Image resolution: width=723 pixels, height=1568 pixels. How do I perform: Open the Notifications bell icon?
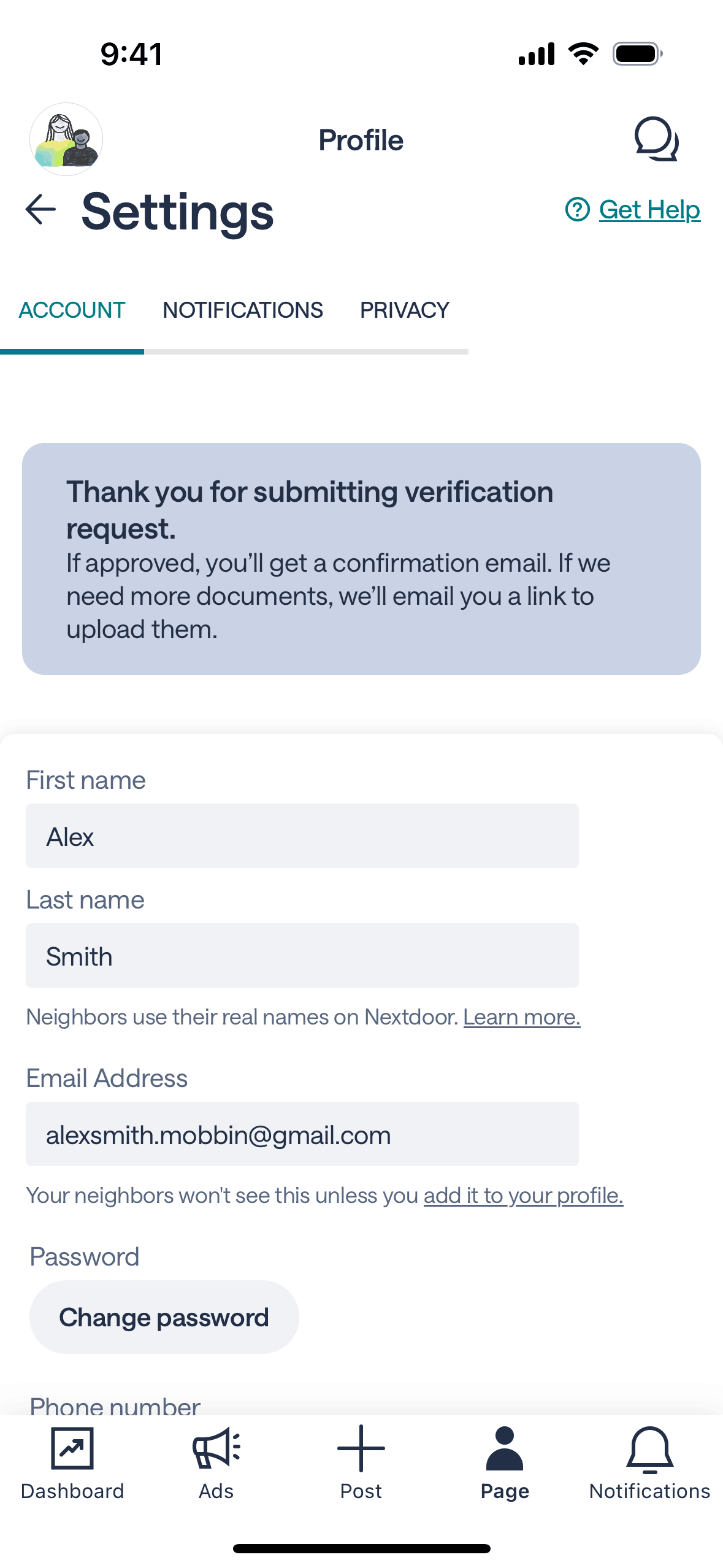coord(649,1448)
